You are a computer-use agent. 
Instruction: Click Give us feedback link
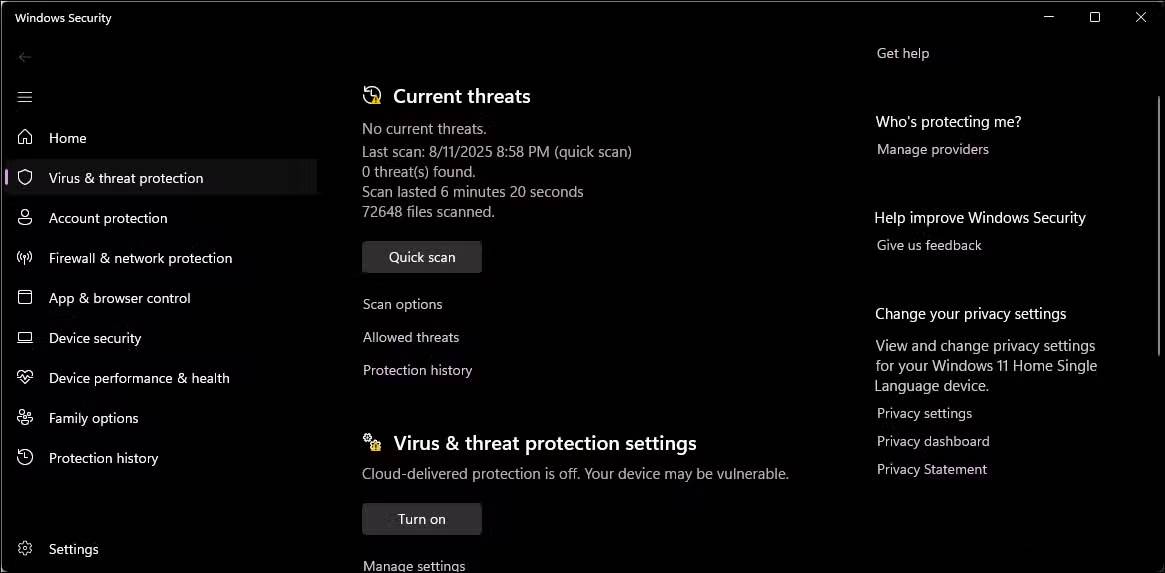click(929, 245)
